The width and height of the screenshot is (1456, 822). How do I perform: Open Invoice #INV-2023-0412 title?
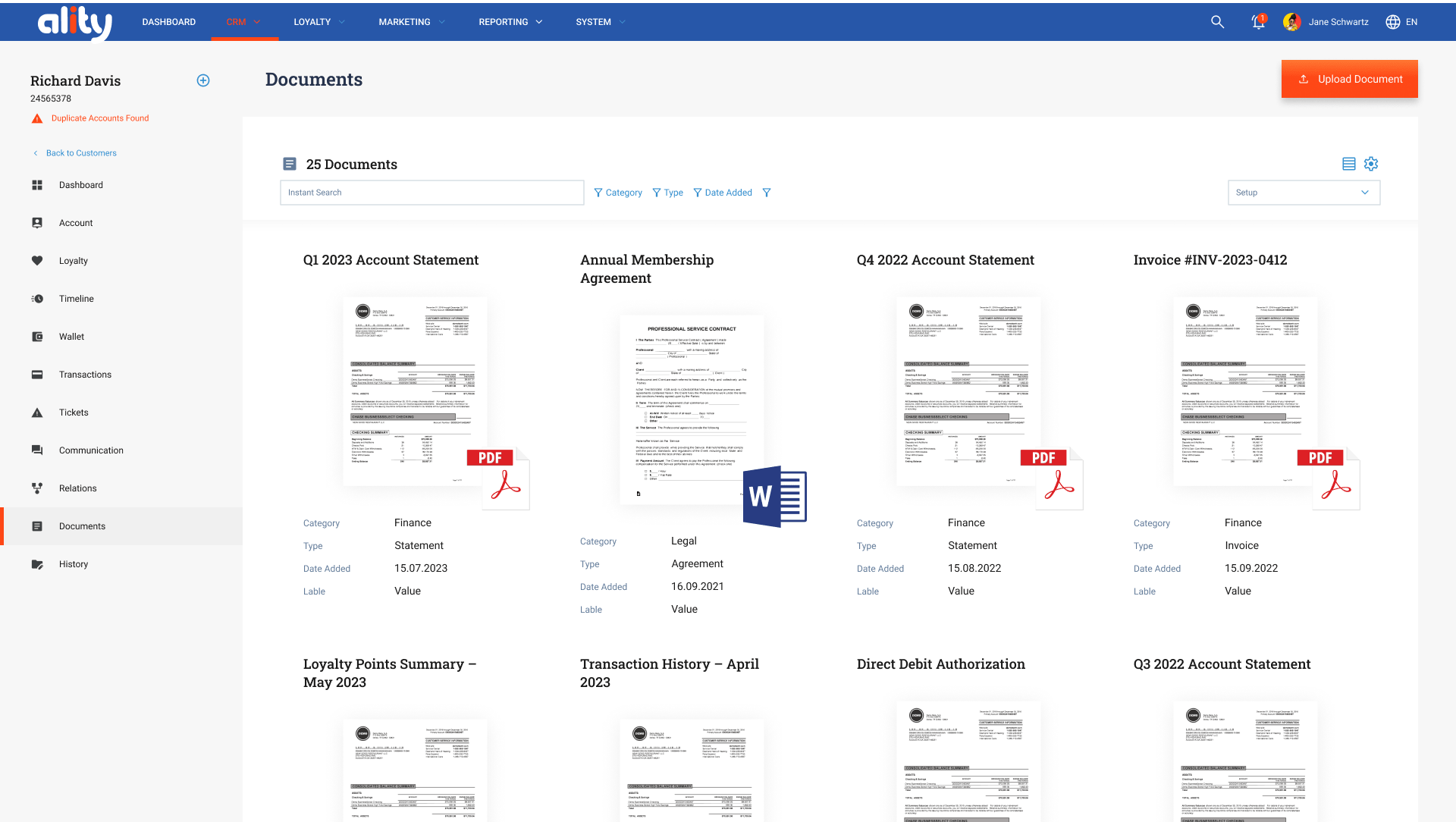tap(1210, 260)
